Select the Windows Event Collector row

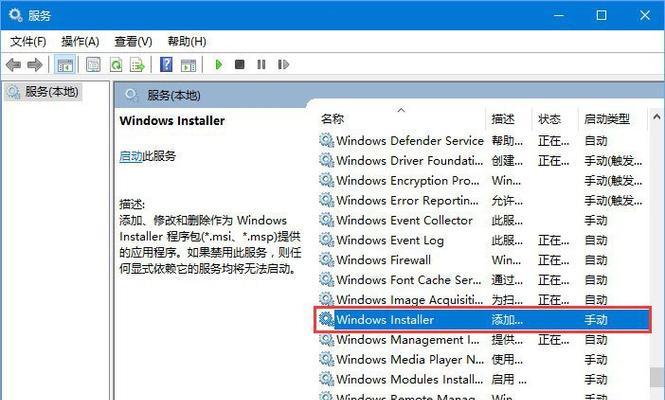tap(483, 220)
